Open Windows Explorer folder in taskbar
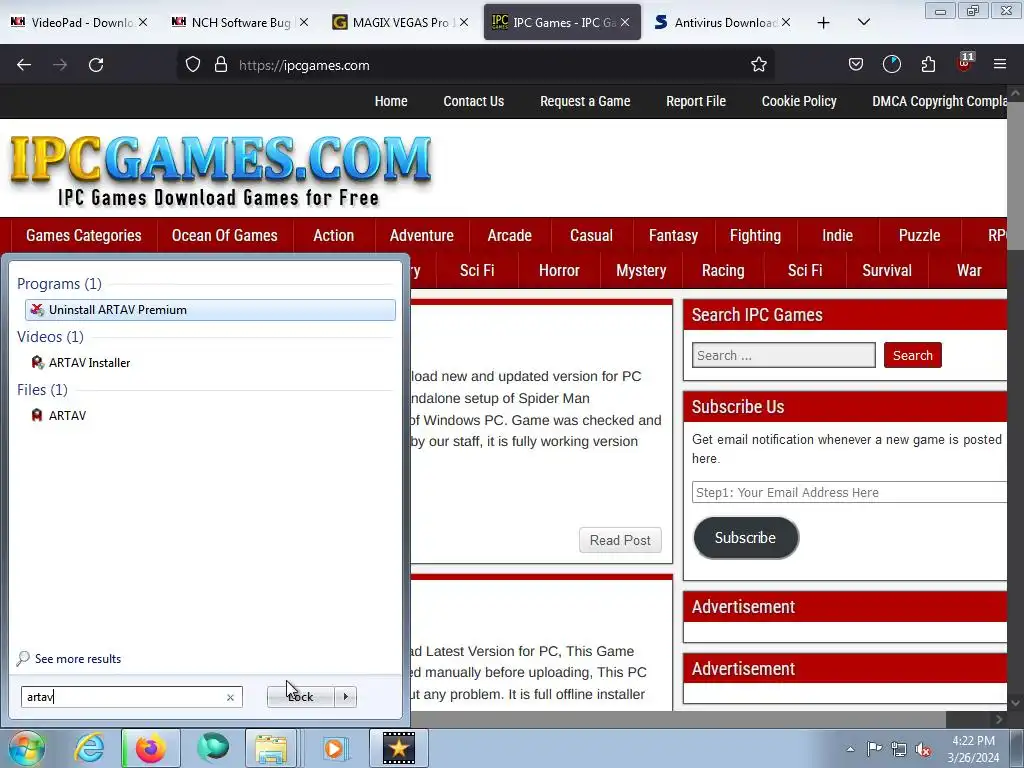Image resolution: width=1024 pixels, height=768 pixels. point(272,748)
